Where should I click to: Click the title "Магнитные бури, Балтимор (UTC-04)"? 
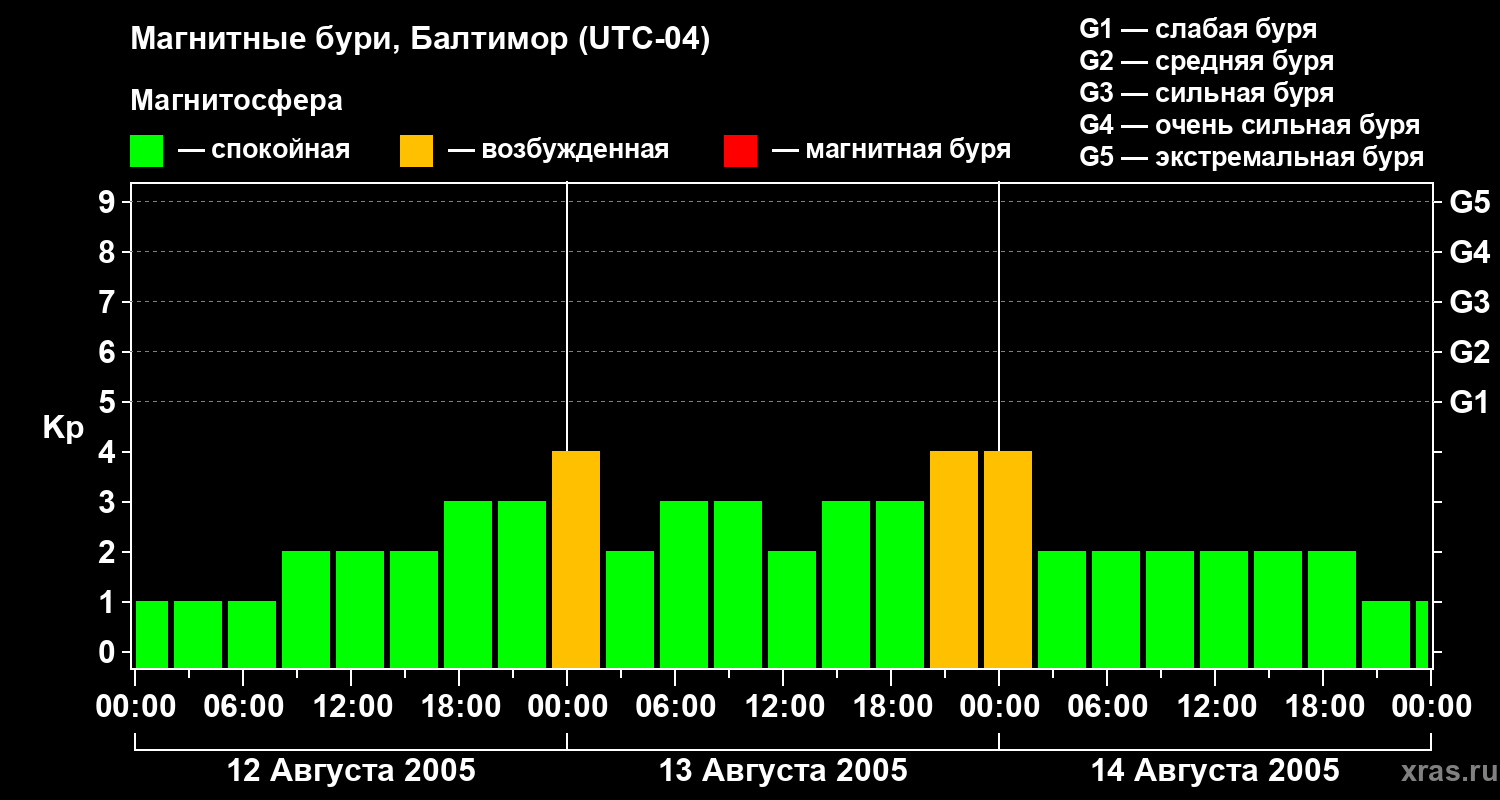point(420,40)
